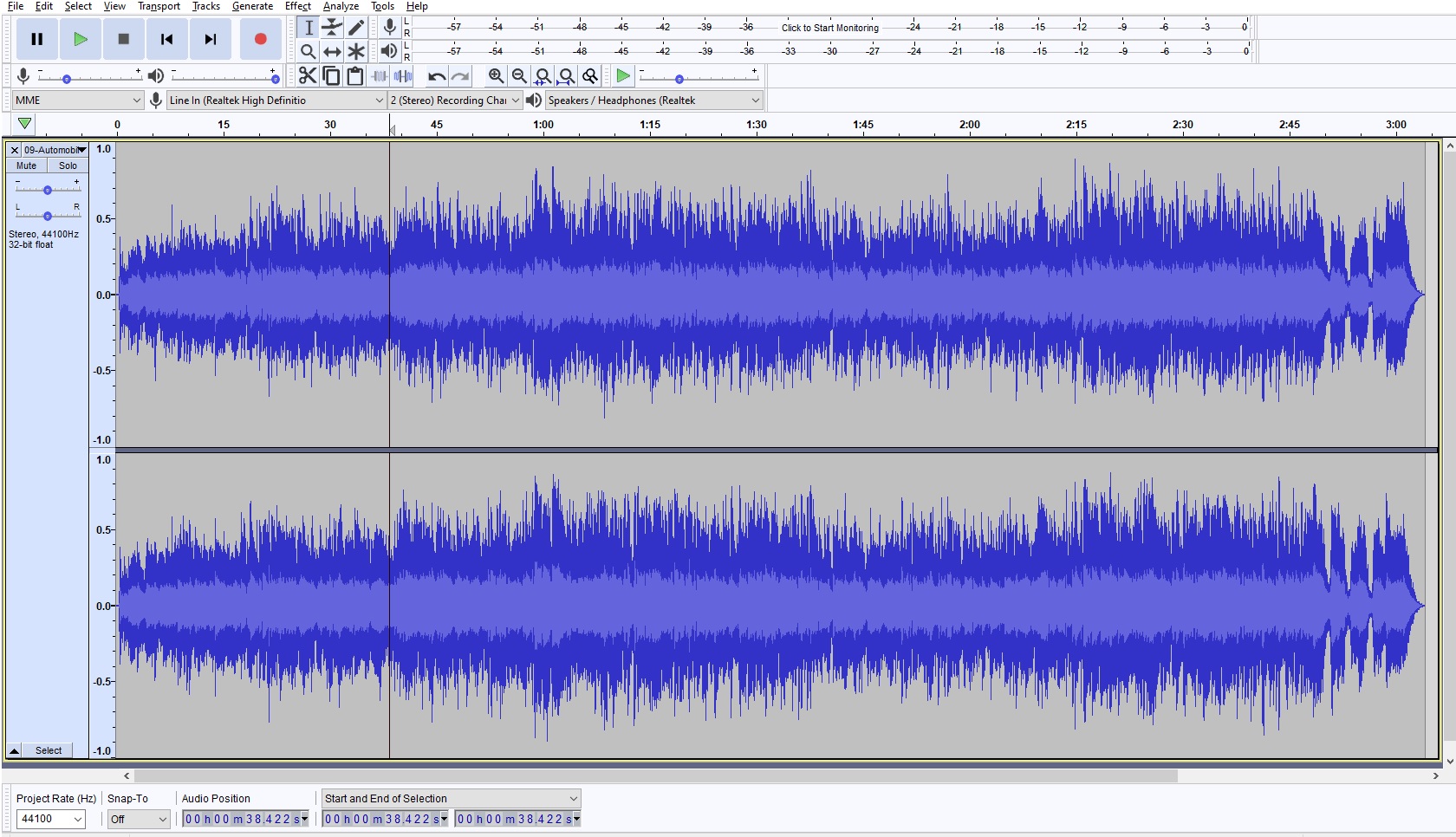Open the Generate menu

point(252,6)
